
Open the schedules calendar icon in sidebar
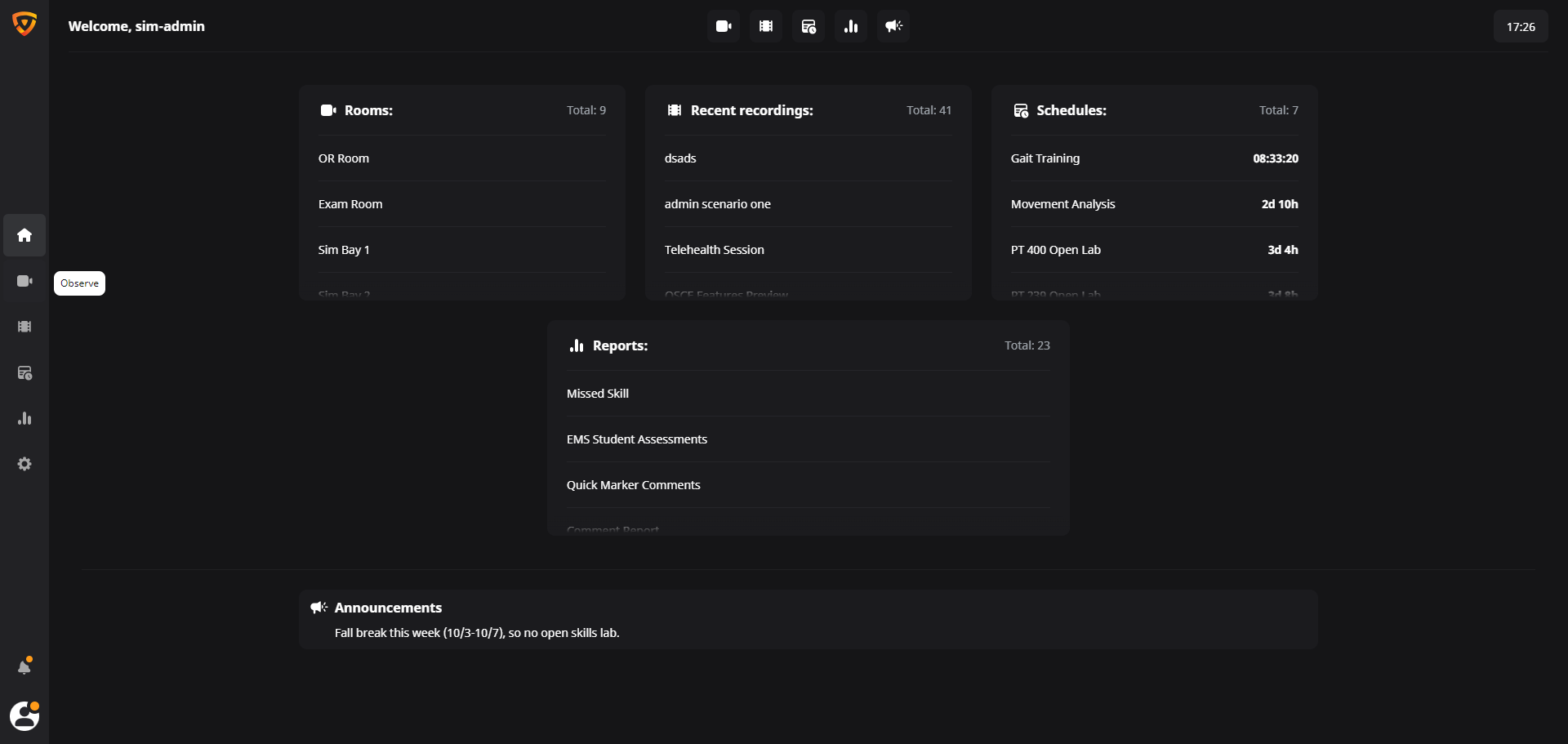[24, 372]
